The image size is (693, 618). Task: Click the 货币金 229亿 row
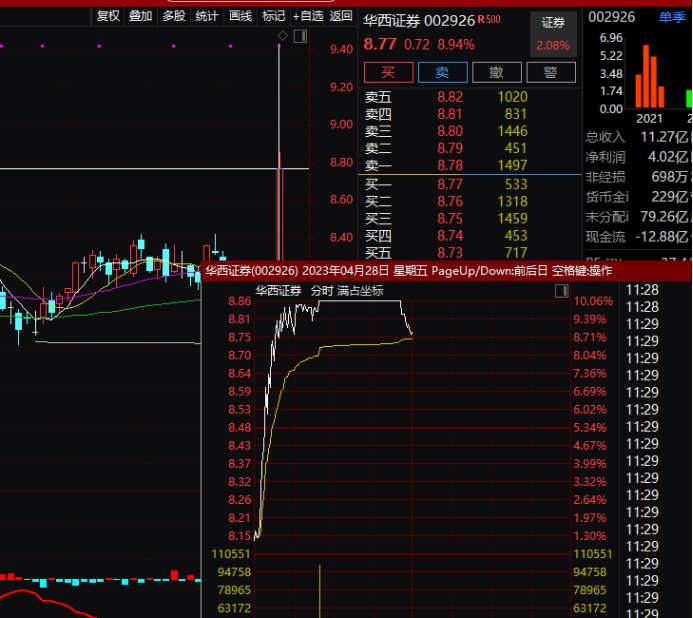click(x=638, y=197)
